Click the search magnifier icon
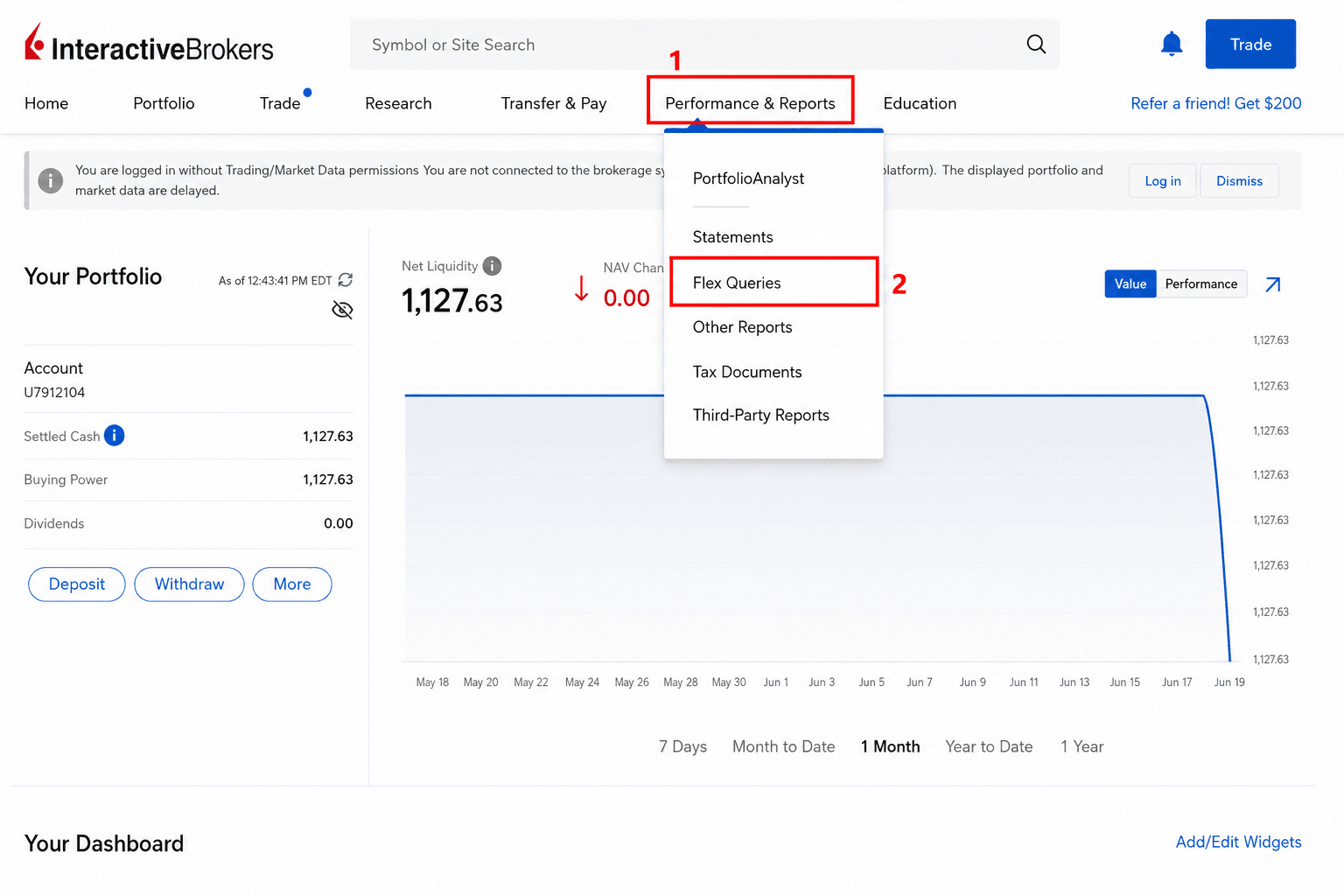The height and width of the screenshot is (896, 1344). coord(1036,45)
